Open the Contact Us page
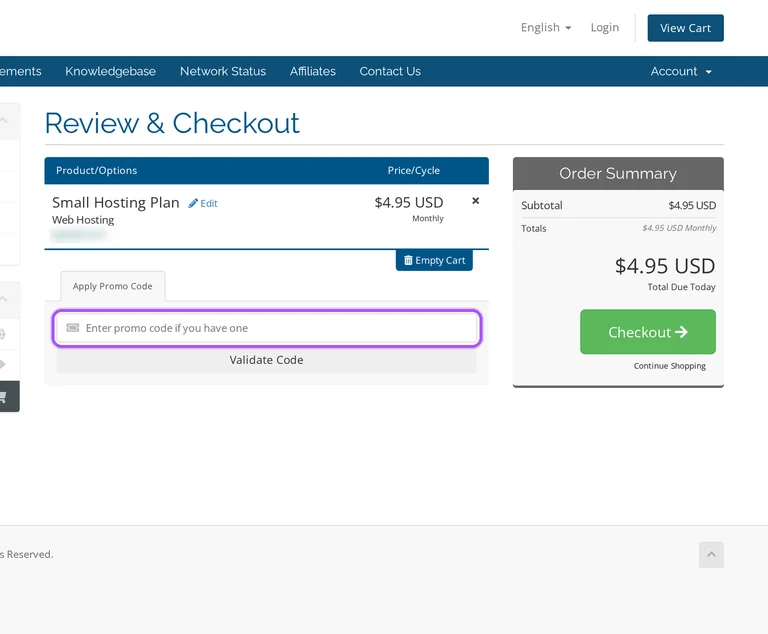768x634 pixels. point(390,71)
